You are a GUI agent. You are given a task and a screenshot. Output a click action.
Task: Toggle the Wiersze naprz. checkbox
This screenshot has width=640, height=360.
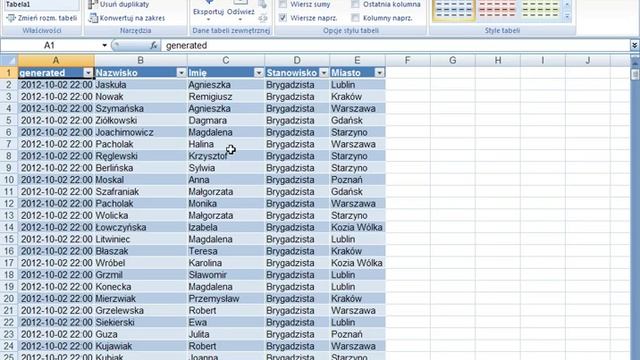coord(283,18)
